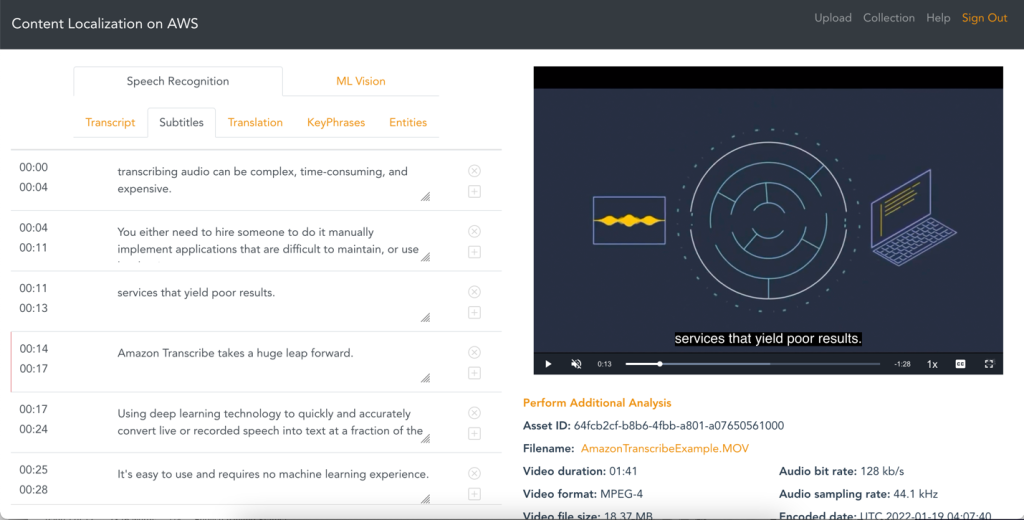Image resolution: width=1024 pixels, height=520 pixels.
Task: Edit the "It's easy to use" subtitle text
Action: click(x=271, y=483)
